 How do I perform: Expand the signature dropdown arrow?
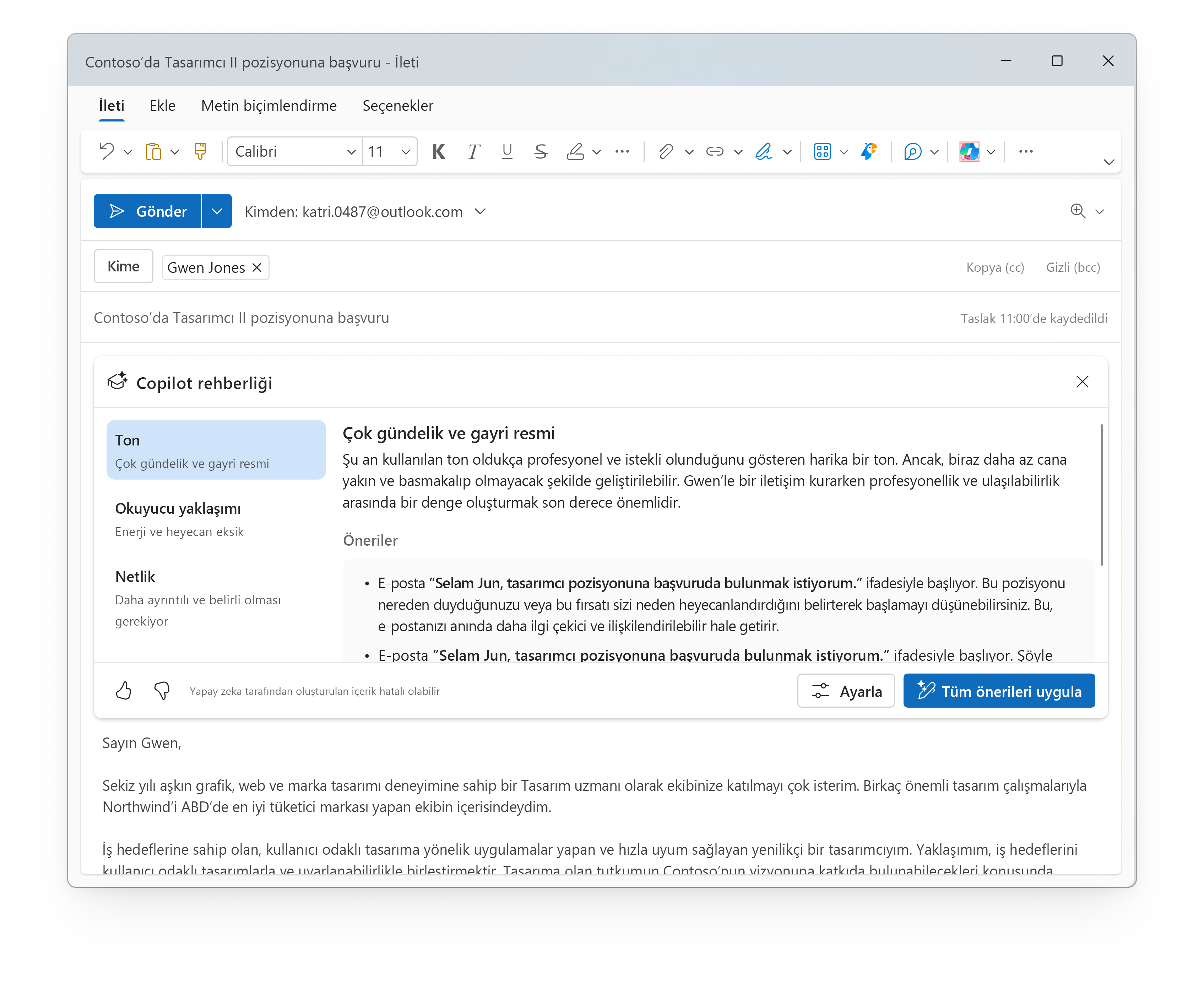coord(787,152)
